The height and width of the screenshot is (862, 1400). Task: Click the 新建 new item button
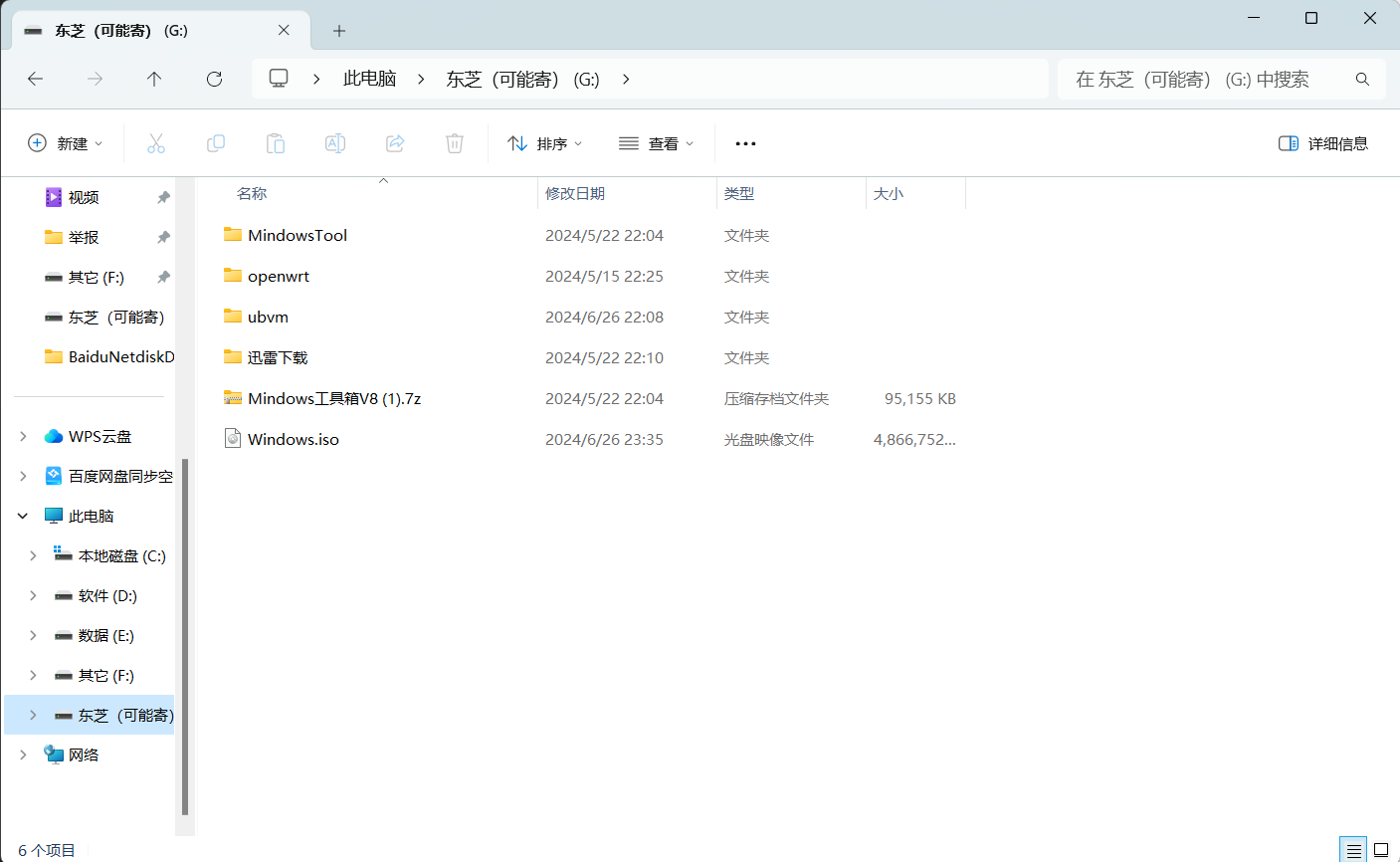click(x=66, y=143)
